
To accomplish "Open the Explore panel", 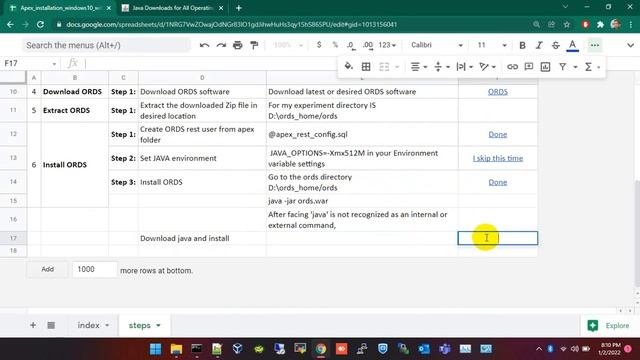I will (x=610, y=325).
